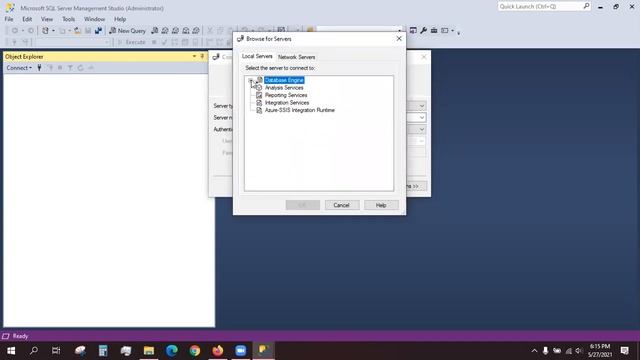This screenshot has height=360, width=640.
Task: Click the Quick Launch search field
Action: point(544,7)
